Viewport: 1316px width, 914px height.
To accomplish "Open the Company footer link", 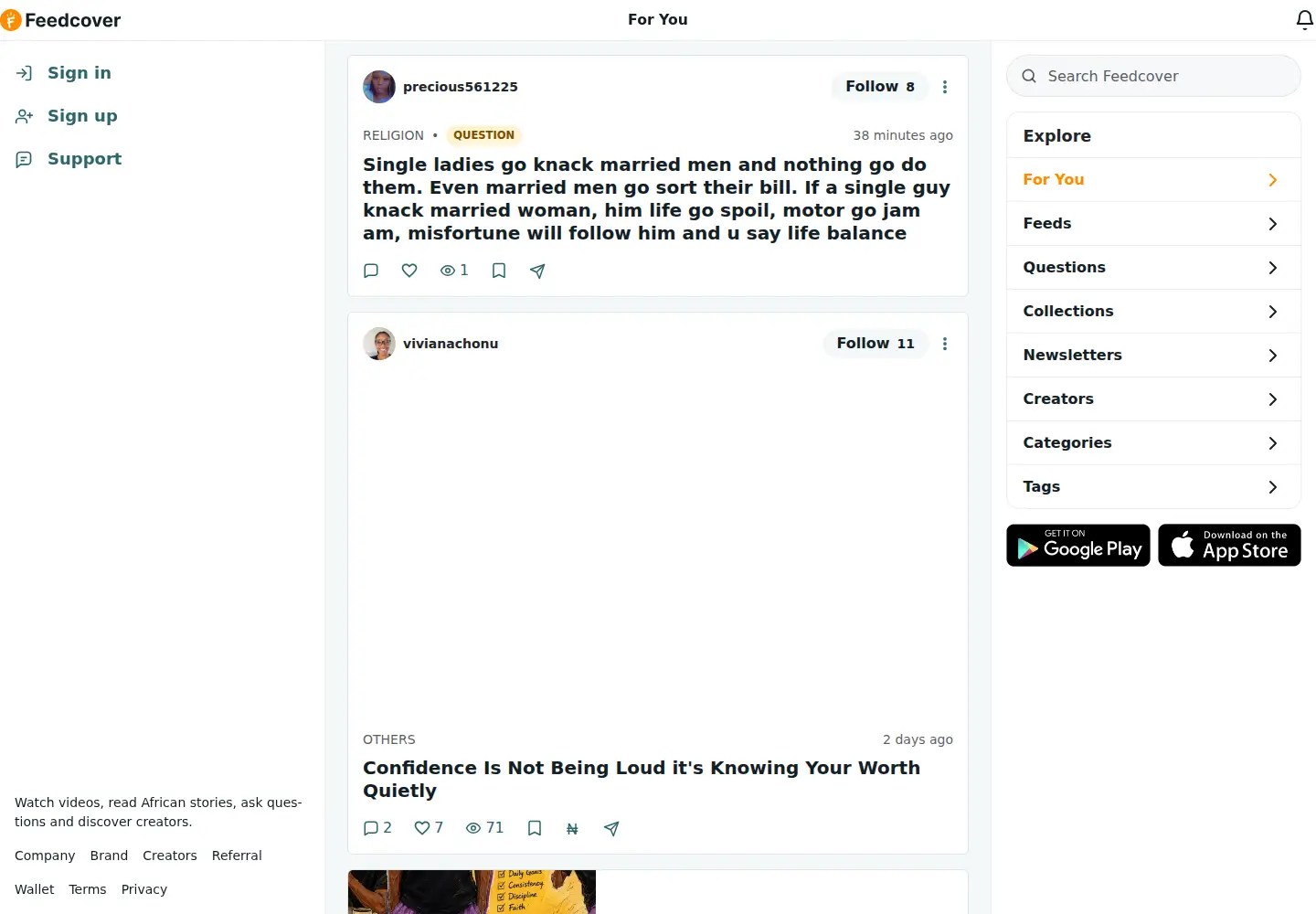I will 45,856.
